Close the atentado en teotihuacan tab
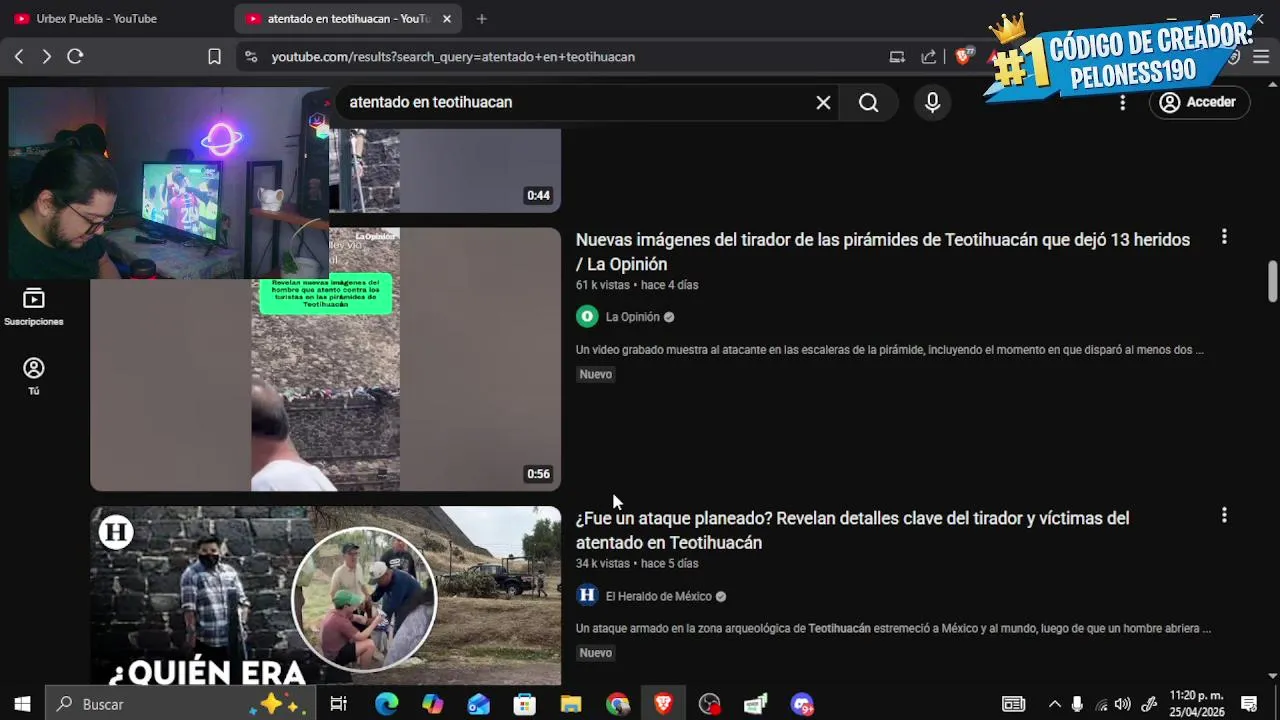 point(447,18)
